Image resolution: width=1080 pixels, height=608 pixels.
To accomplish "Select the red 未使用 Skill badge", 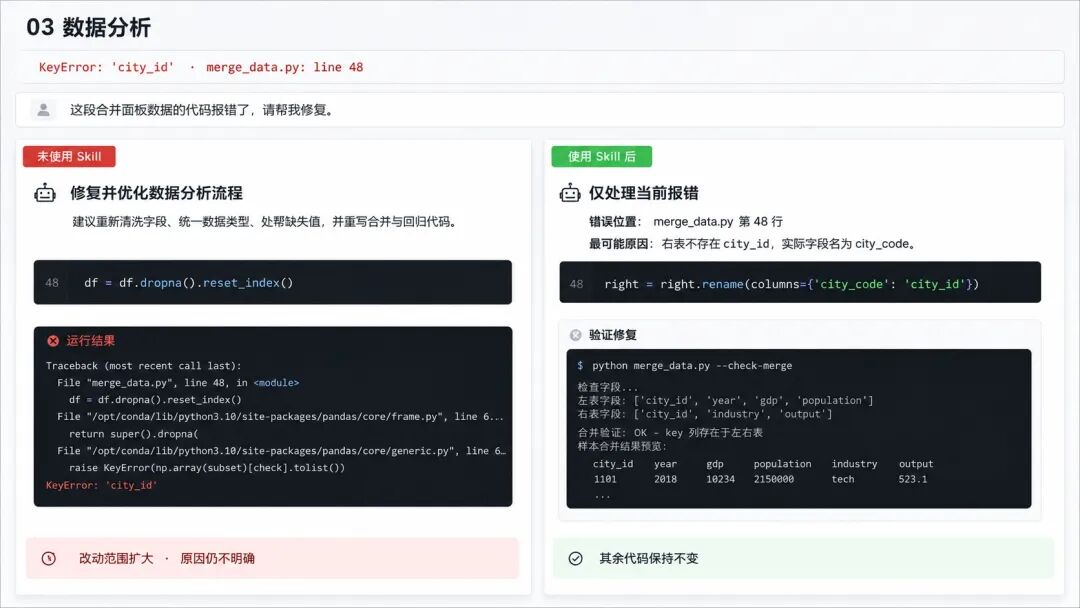I will tap(69, 156).
